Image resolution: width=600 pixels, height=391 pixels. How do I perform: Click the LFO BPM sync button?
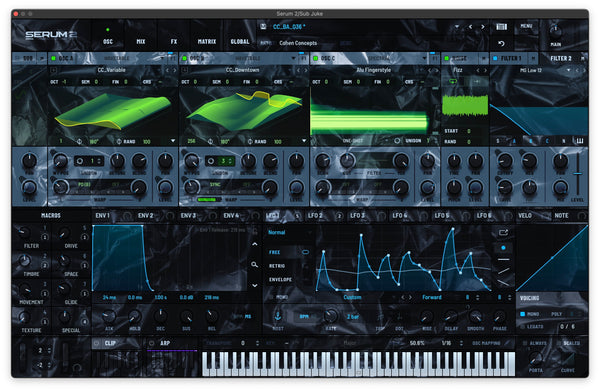pos(304,316)
